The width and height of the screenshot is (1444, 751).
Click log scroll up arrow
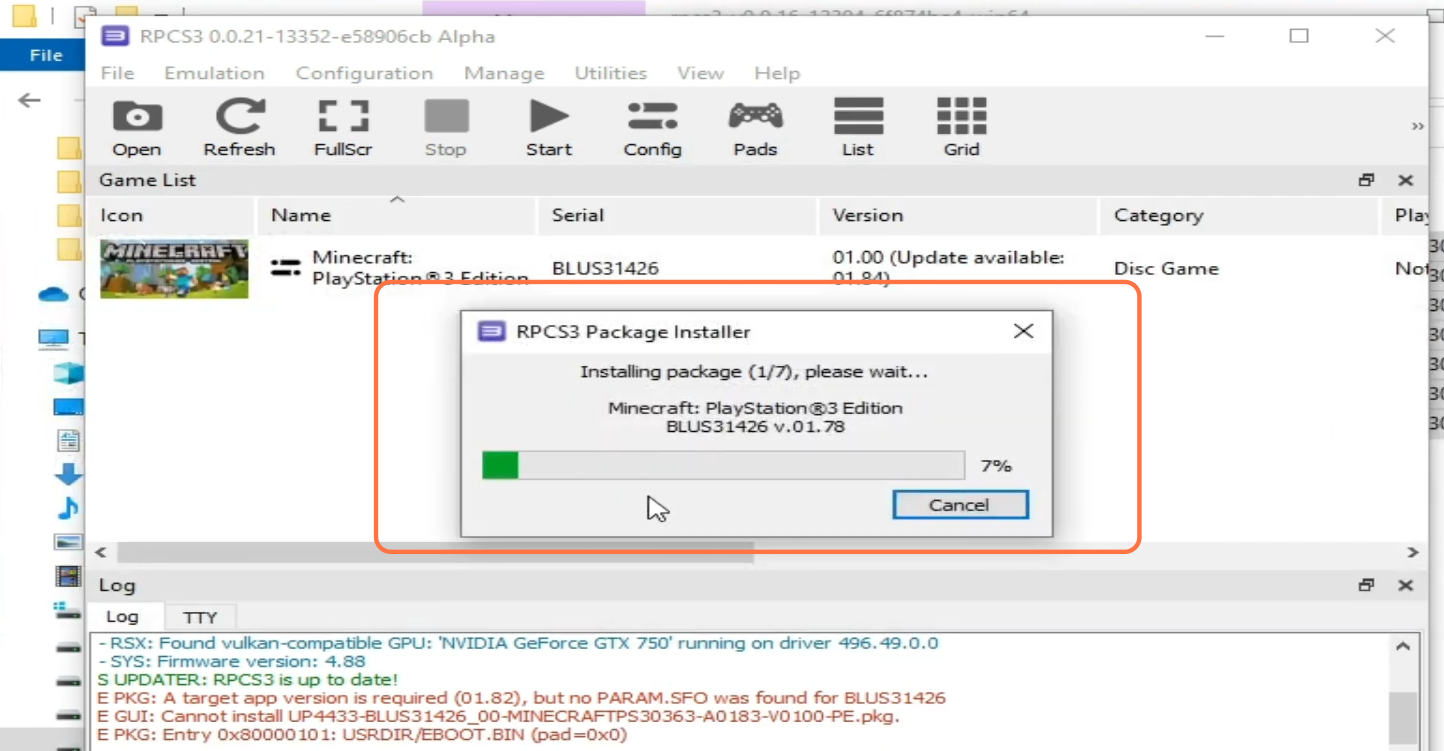(x=1403, y=647)
